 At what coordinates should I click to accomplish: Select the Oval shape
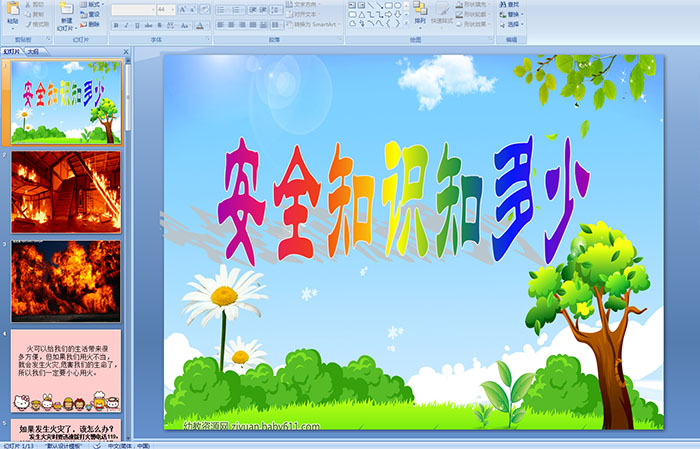[x=397, y=5]
